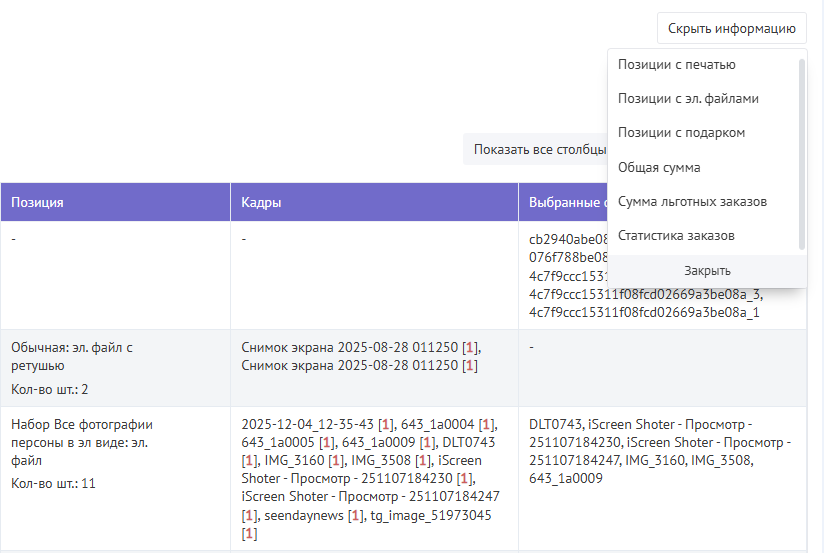Image resolution: width=824 pixels, height=553 pixels.
Task: Select Позиции с печатью menu entry
Action: point(677,65)
